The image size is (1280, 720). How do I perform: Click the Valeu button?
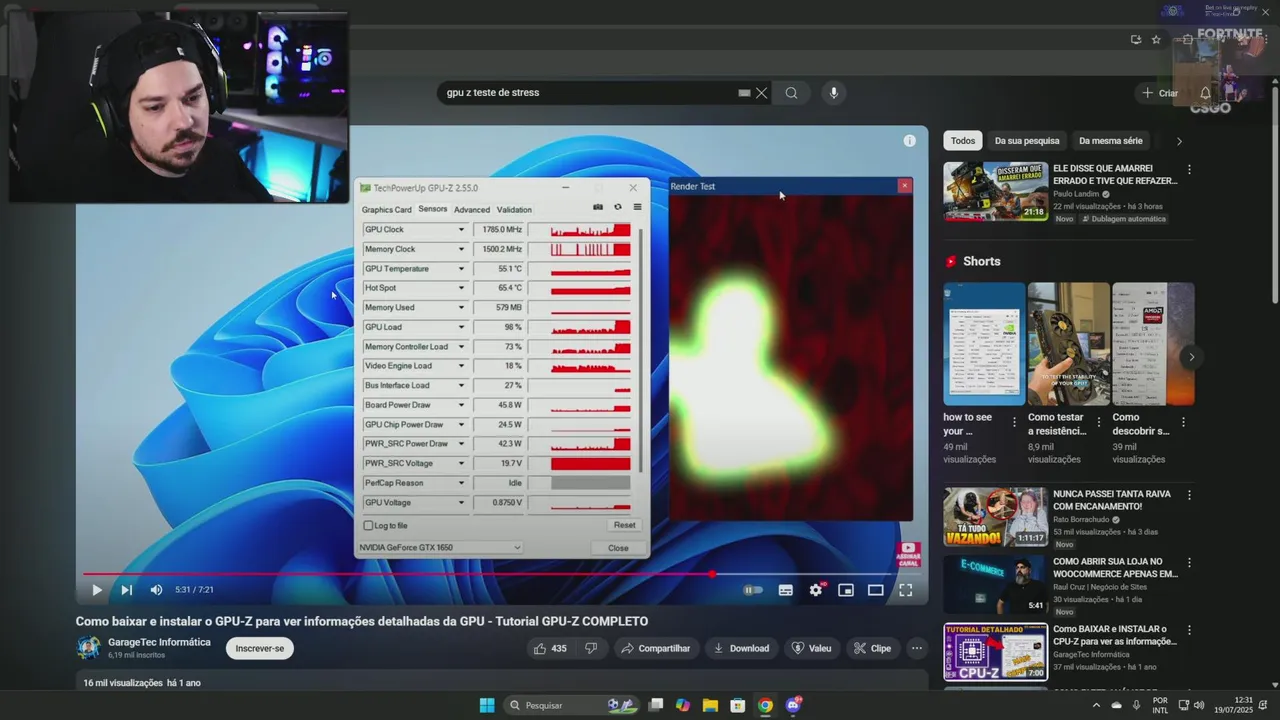(x=812, y=648)
